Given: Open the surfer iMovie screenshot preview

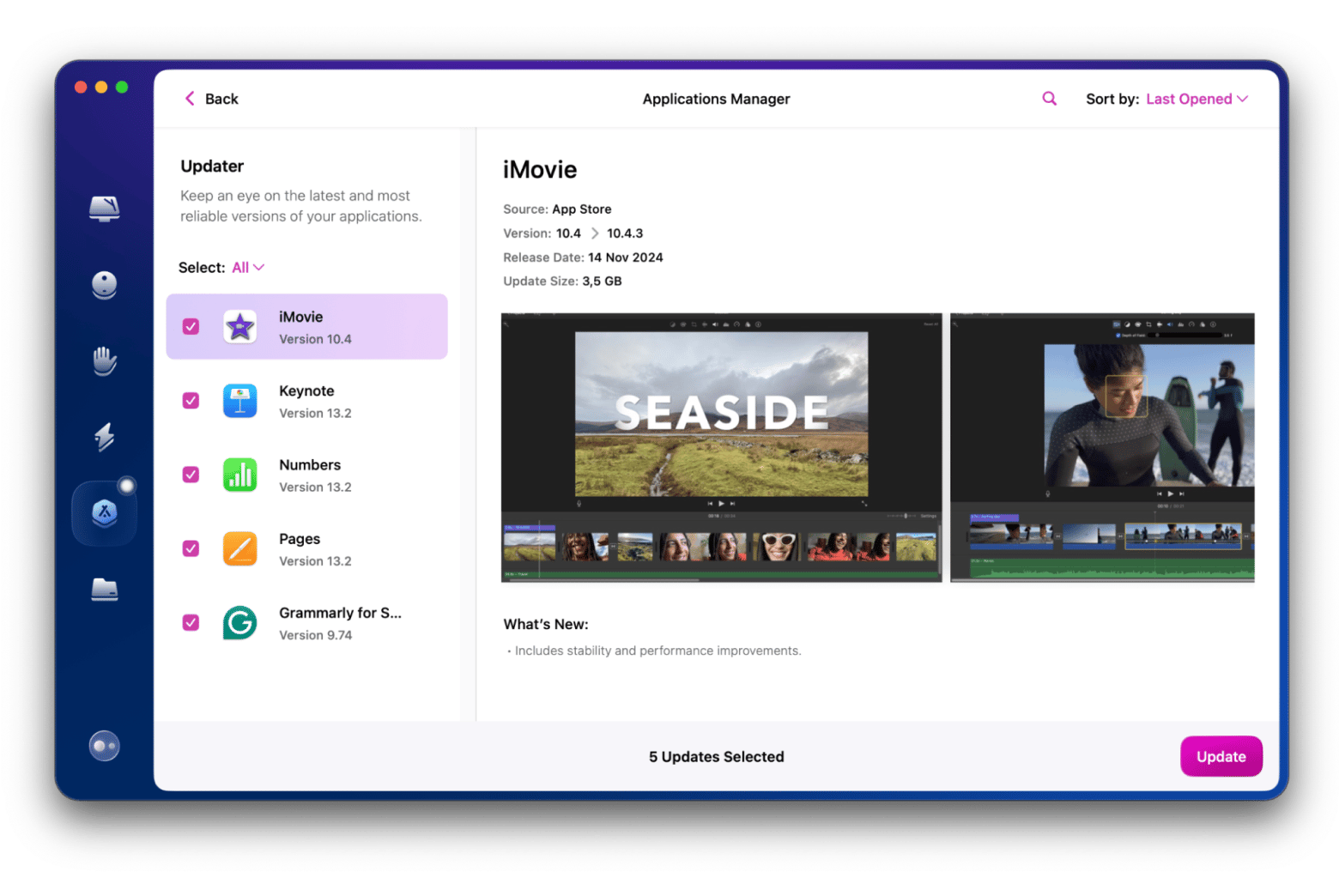Looking at the screenshot, I should click(1102, 447).
